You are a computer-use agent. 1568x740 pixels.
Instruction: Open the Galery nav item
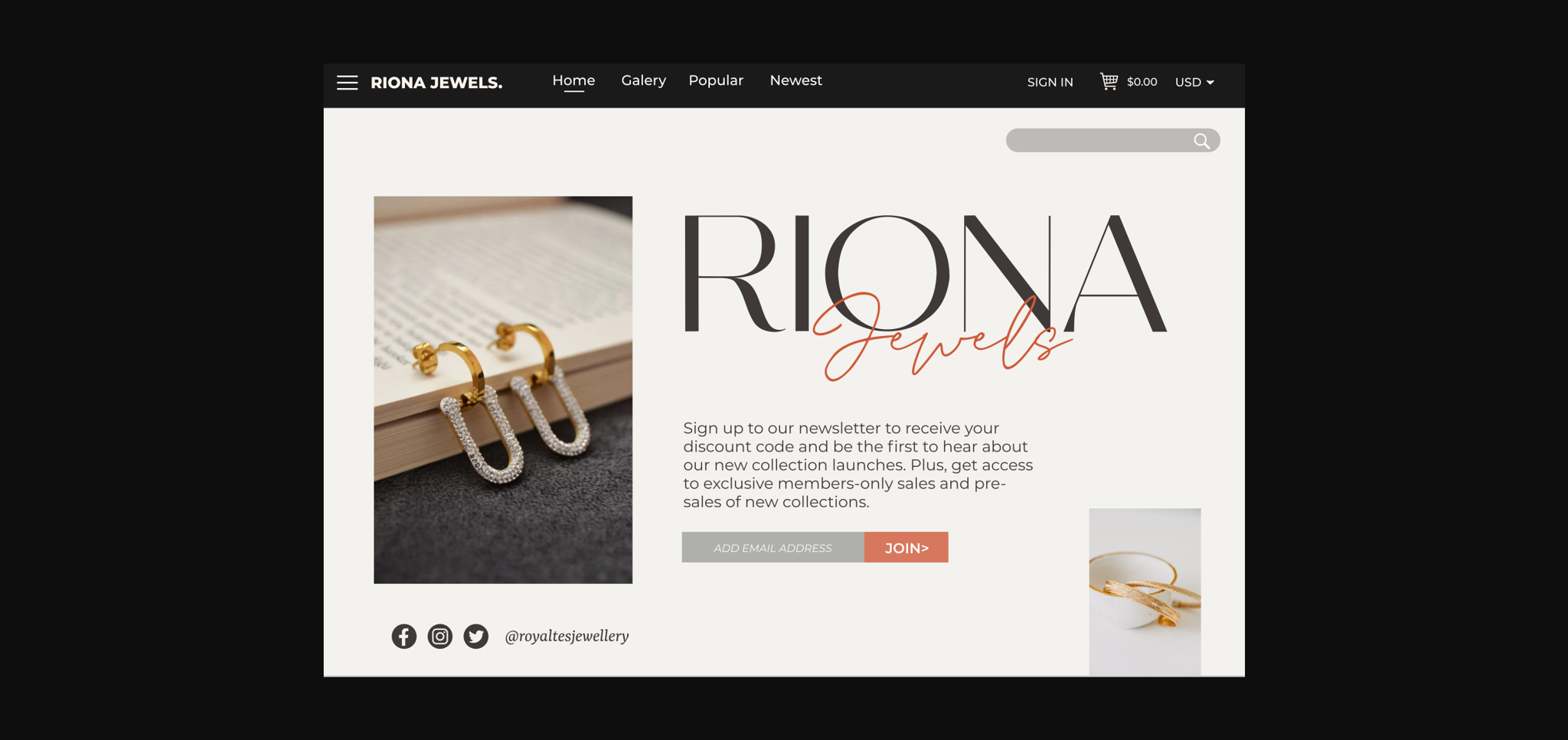643,80
